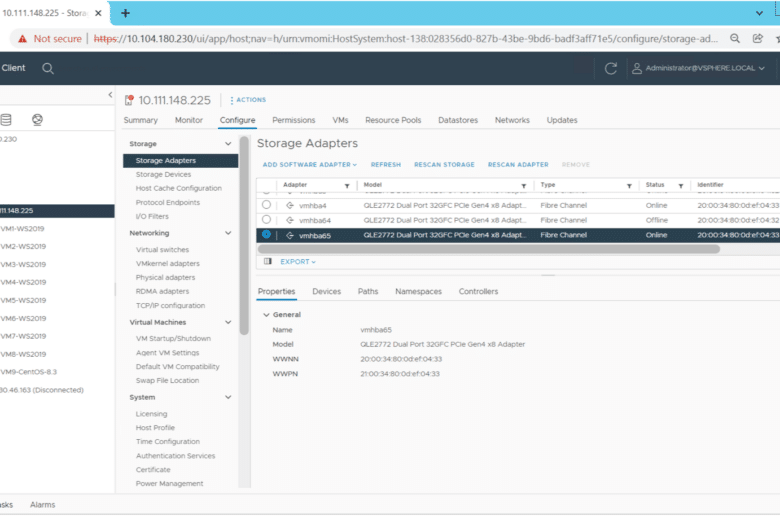Open Host Cache Configuration
The height and width of the screenshot is (516, 780).
(179, 189)
